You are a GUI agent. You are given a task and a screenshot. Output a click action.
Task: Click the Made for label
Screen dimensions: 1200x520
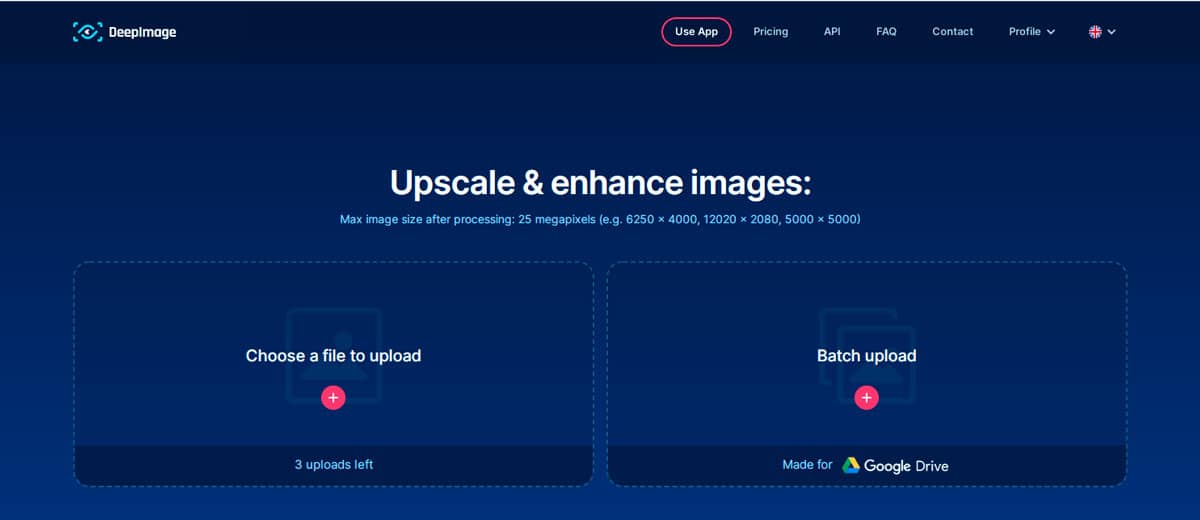click(807, 464)
